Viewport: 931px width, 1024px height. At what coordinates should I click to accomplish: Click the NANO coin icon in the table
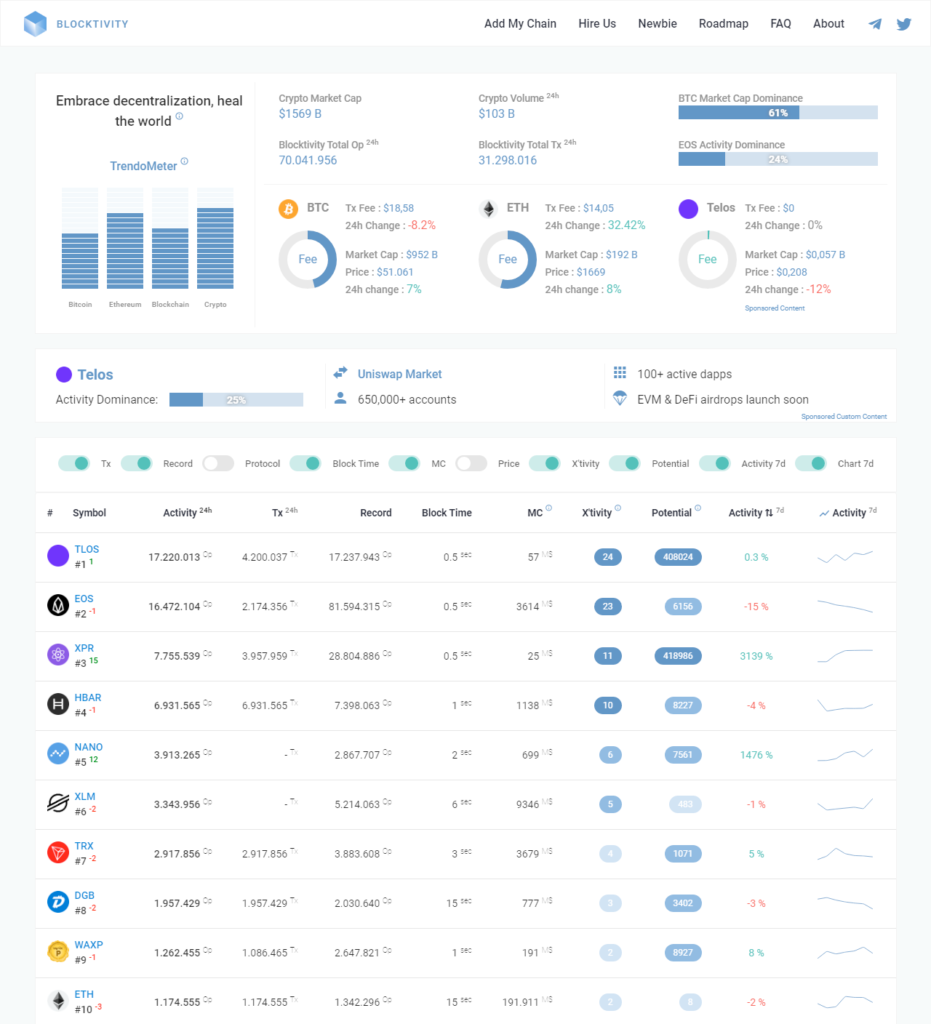tap(58, 754)
